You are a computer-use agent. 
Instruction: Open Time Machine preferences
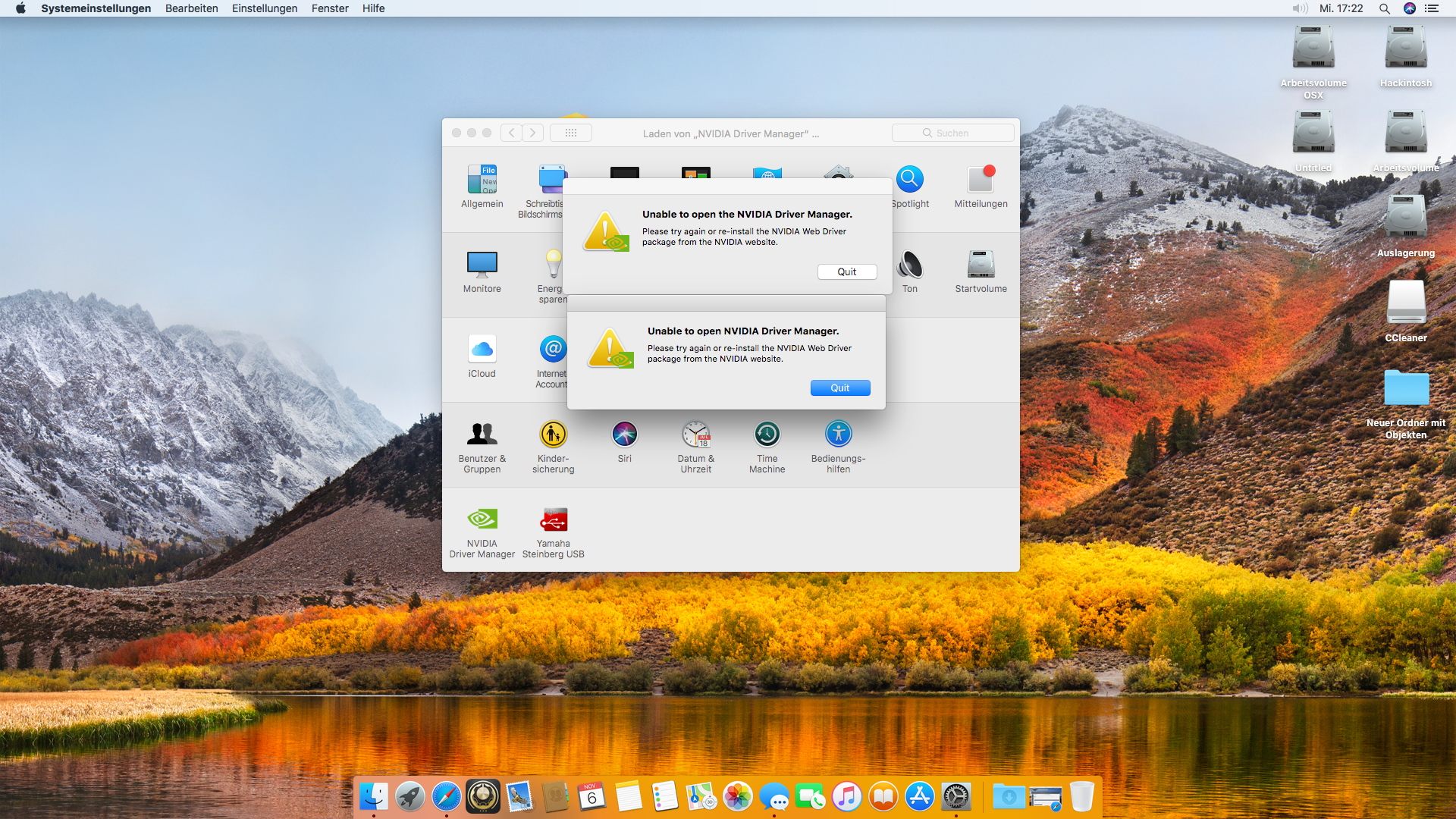767,447
